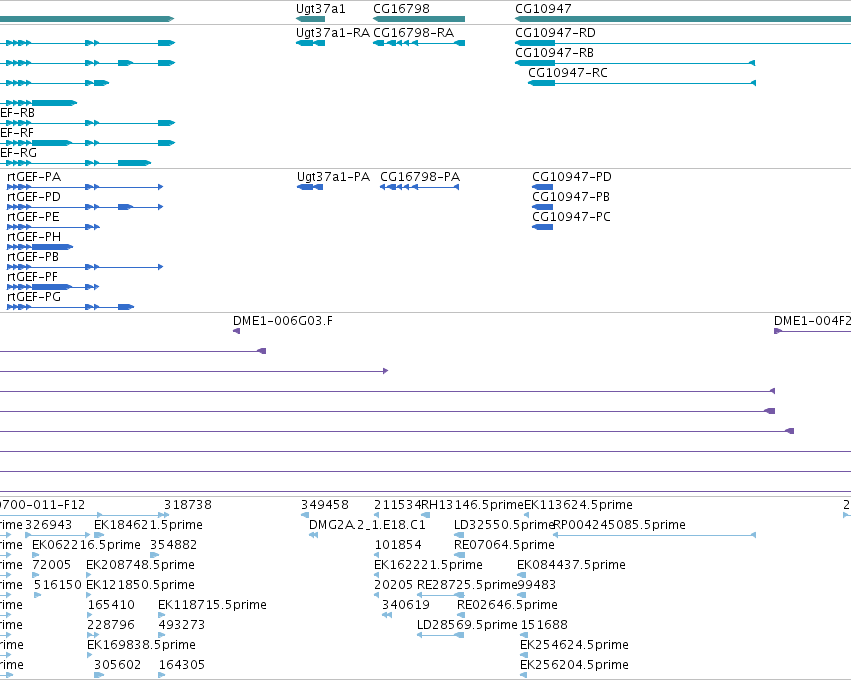The image size is (851, 680).
Task: Click the EK062216.5prime label
Action: pyautogui.click(x=86, y=545)
